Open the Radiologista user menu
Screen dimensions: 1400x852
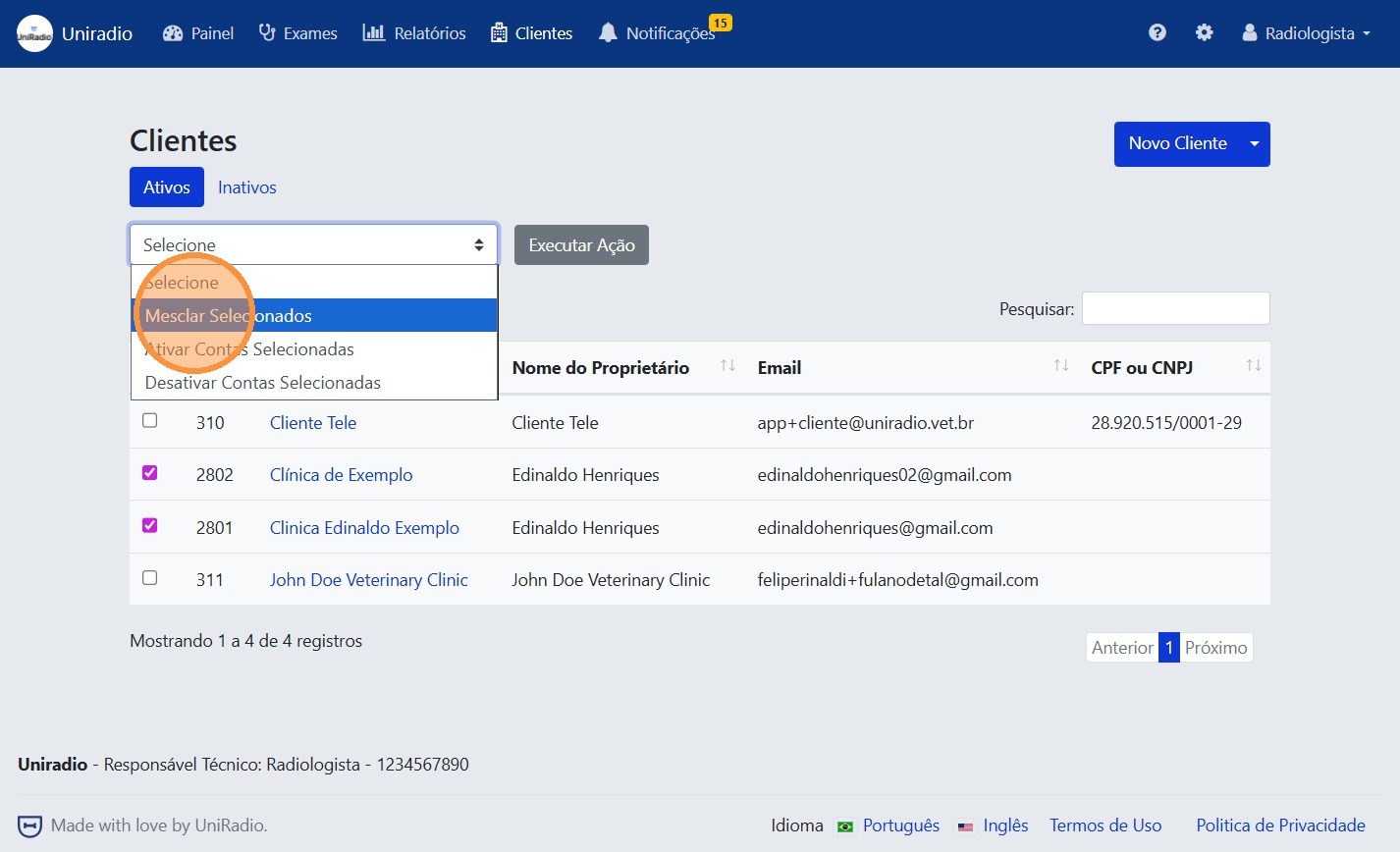click(1306, 33)
